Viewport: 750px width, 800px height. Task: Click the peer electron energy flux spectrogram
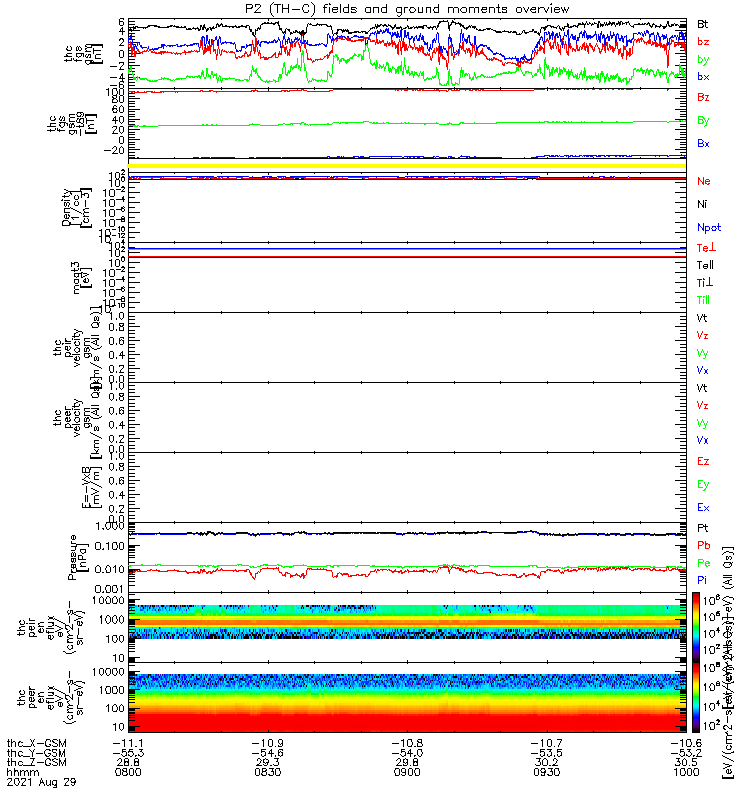[x=407, y=697]
